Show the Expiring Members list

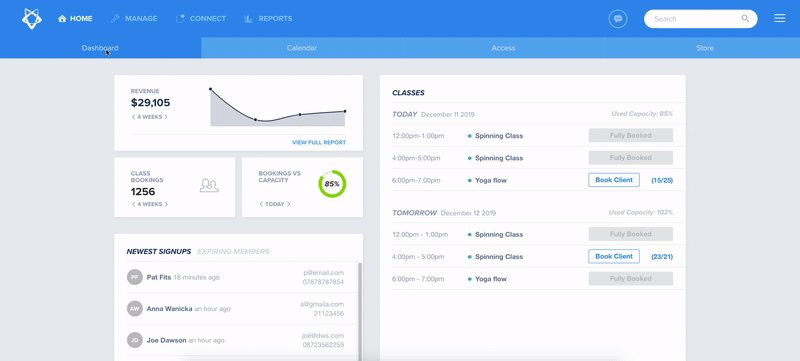[234, 251]
